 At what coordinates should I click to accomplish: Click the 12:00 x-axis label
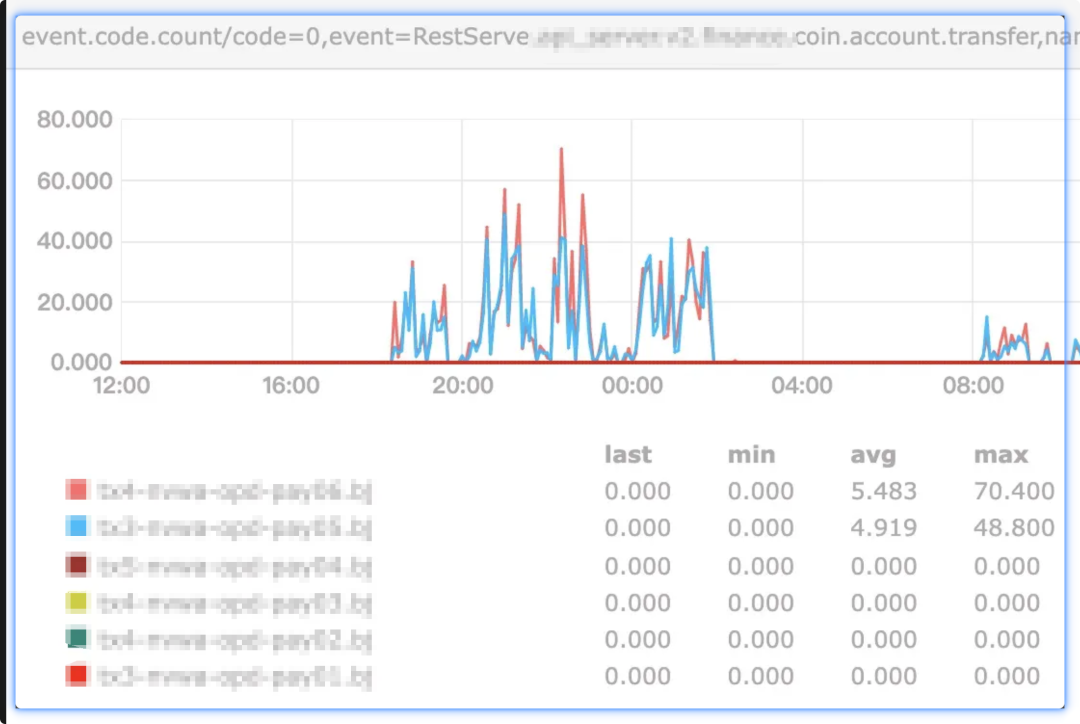coord(121,385)
